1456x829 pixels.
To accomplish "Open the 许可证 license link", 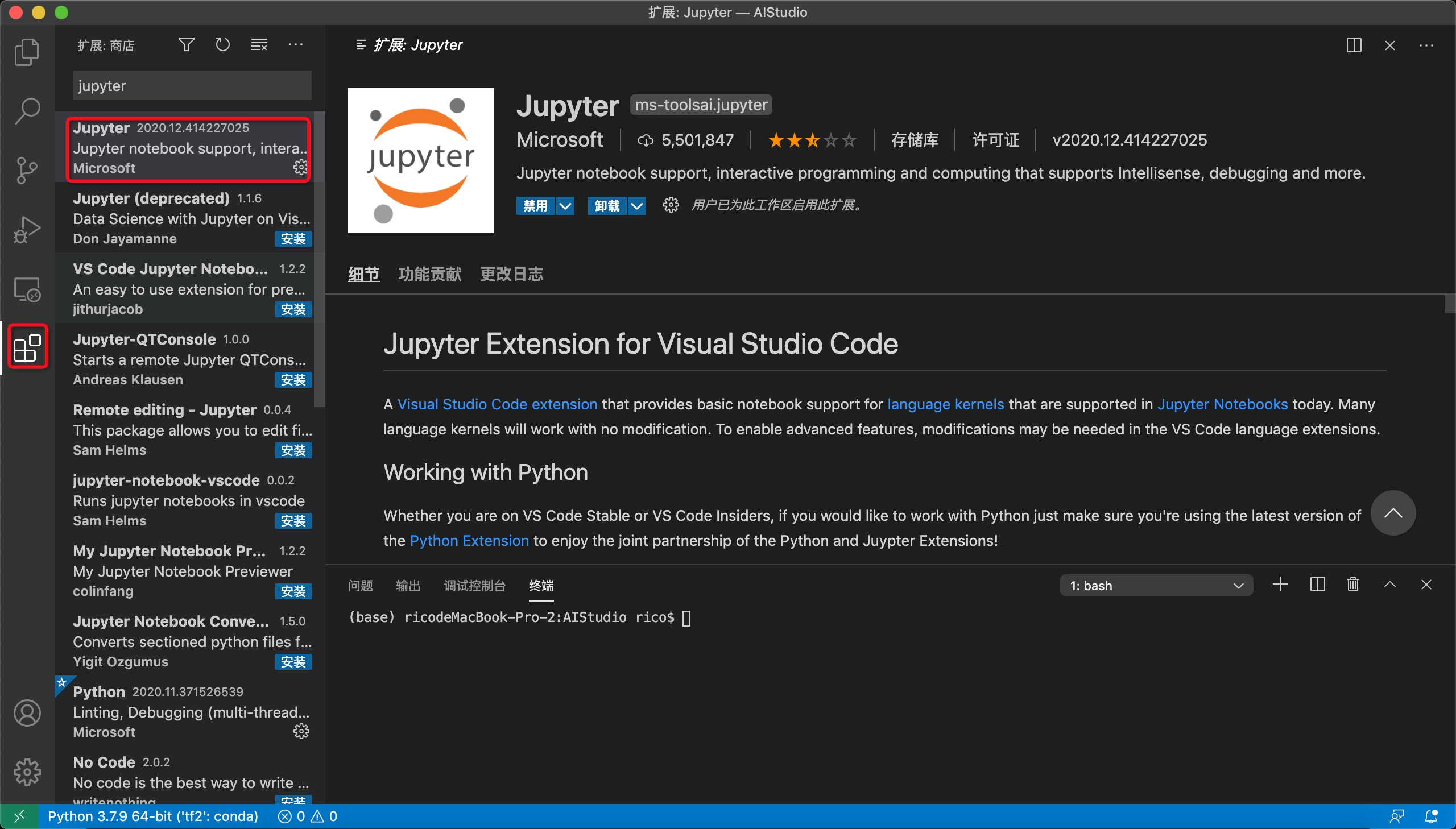I will coord(995,140).
